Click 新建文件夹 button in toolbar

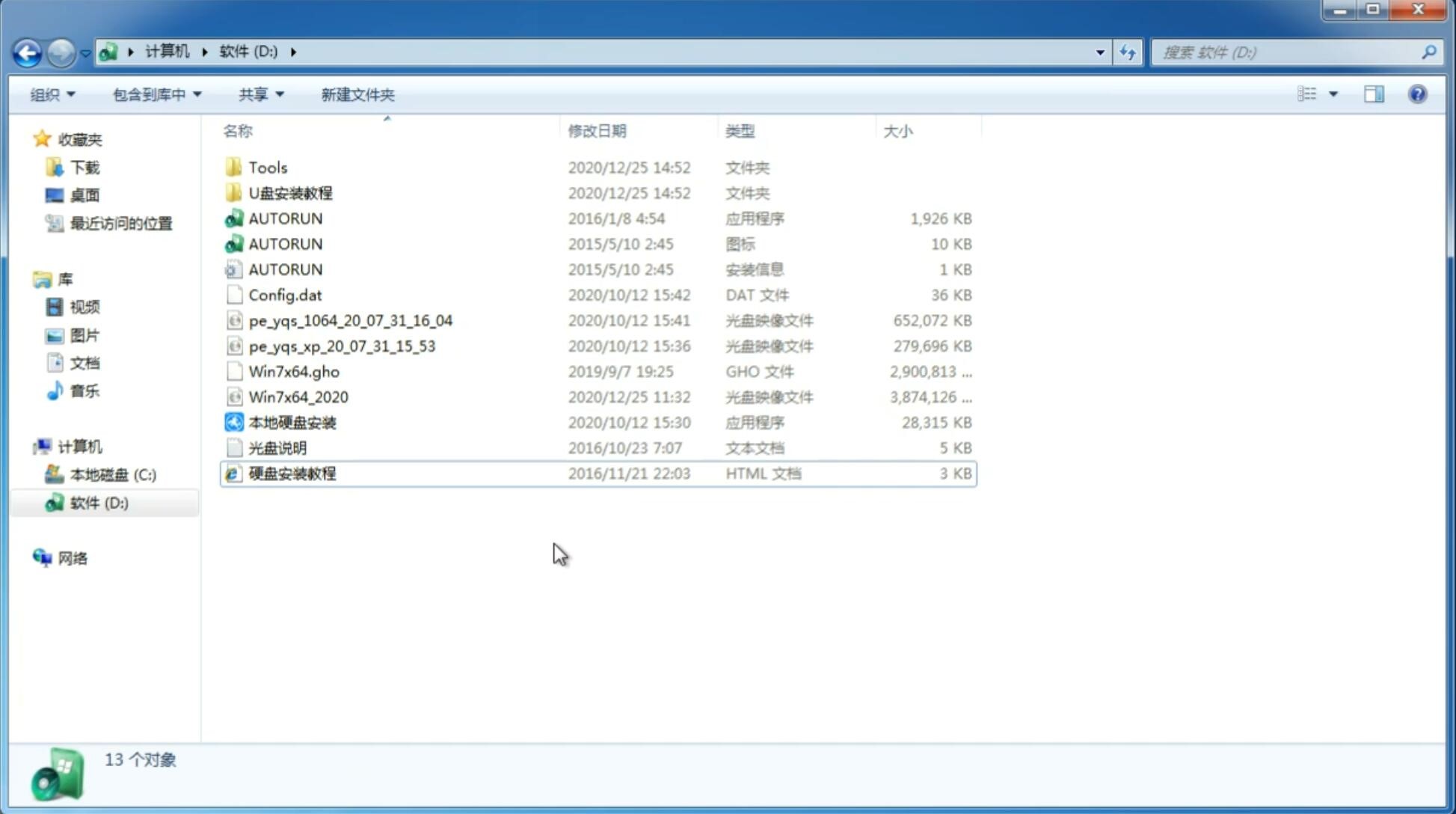click(357, 93)
